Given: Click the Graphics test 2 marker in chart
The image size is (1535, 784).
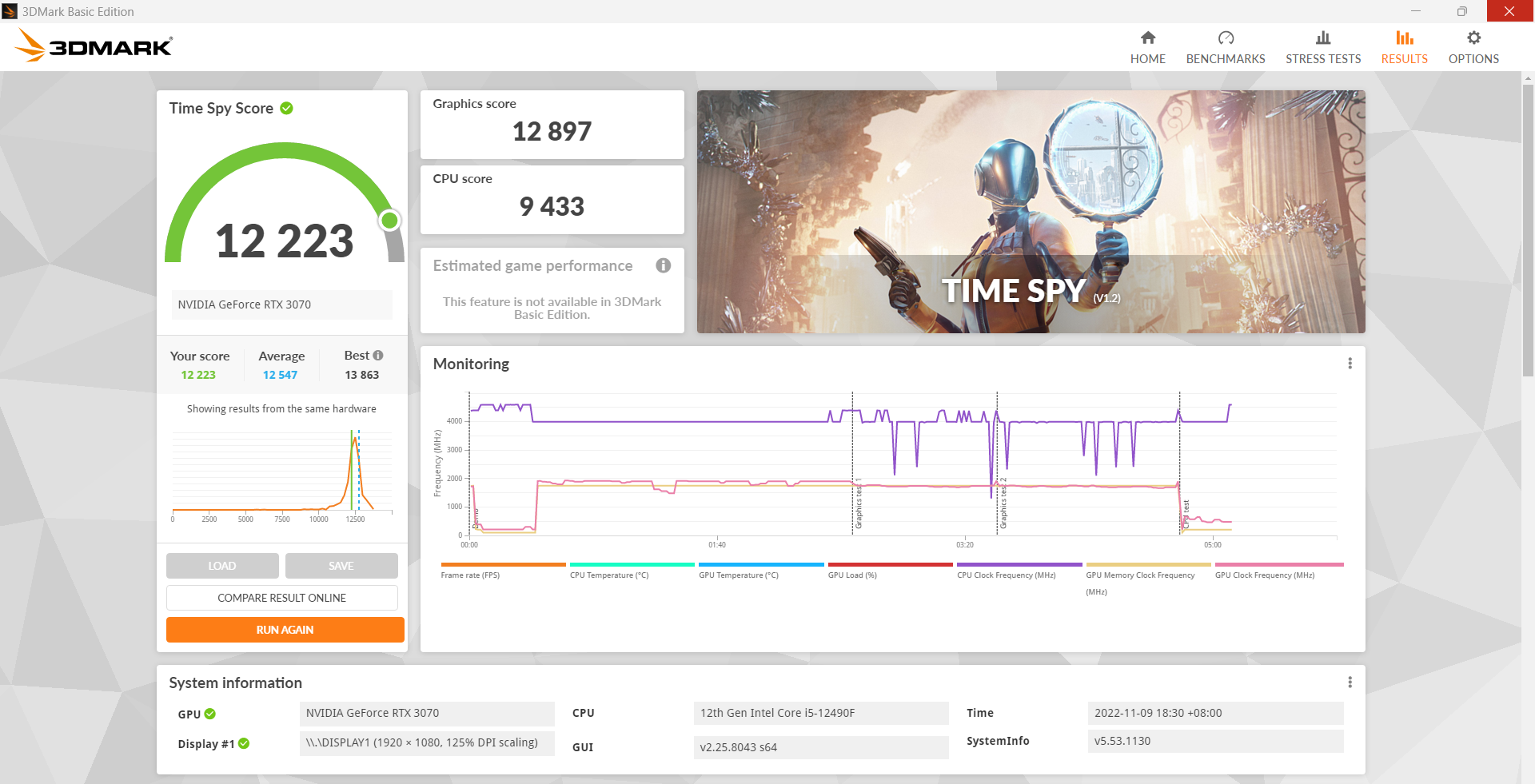Looking at the screenshot, I should coord(1003,503).
